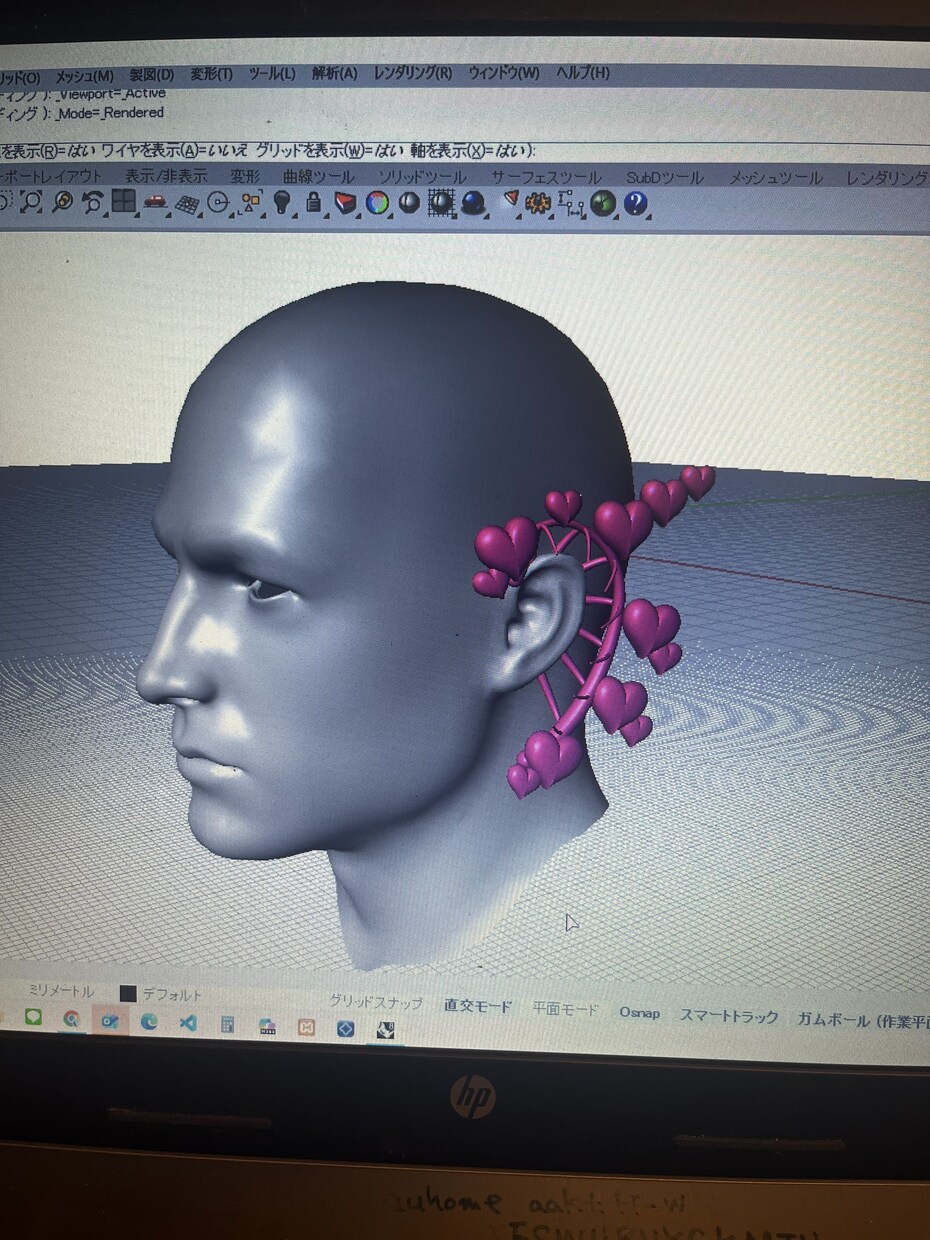Image resolution: width=930 pixels, height=1240 pixels.
Task: Toggle グリッドを表示(W)=はい command option
Action: point(329,150)
